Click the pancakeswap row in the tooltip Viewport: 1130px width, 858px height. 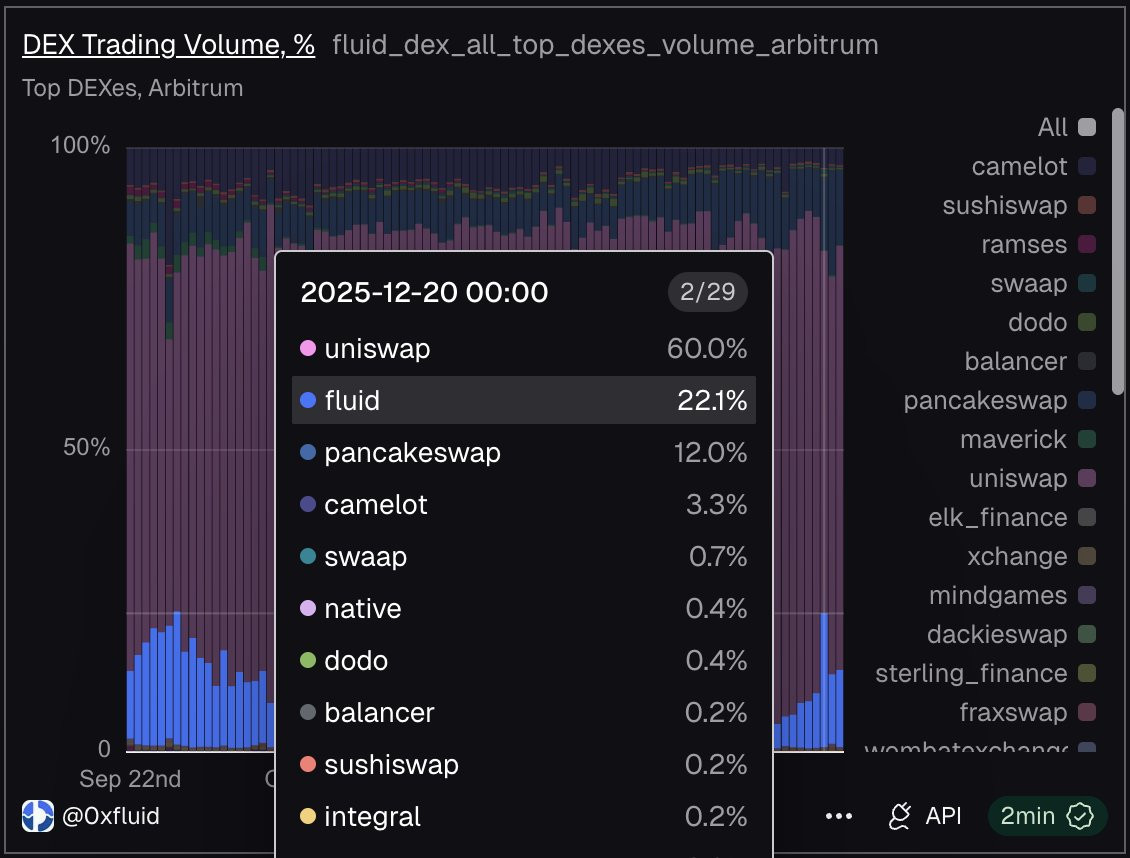tap(524, 452)
